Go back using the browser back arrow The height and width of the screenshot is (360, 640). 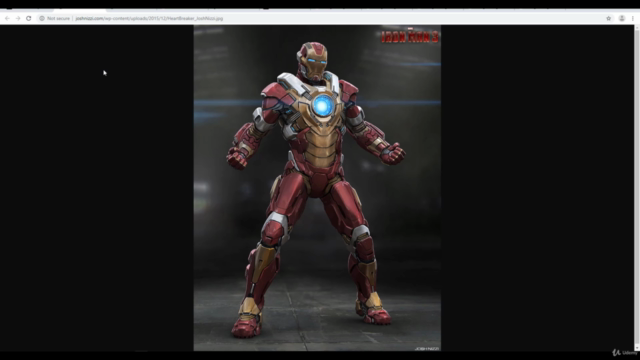[7, 18]
